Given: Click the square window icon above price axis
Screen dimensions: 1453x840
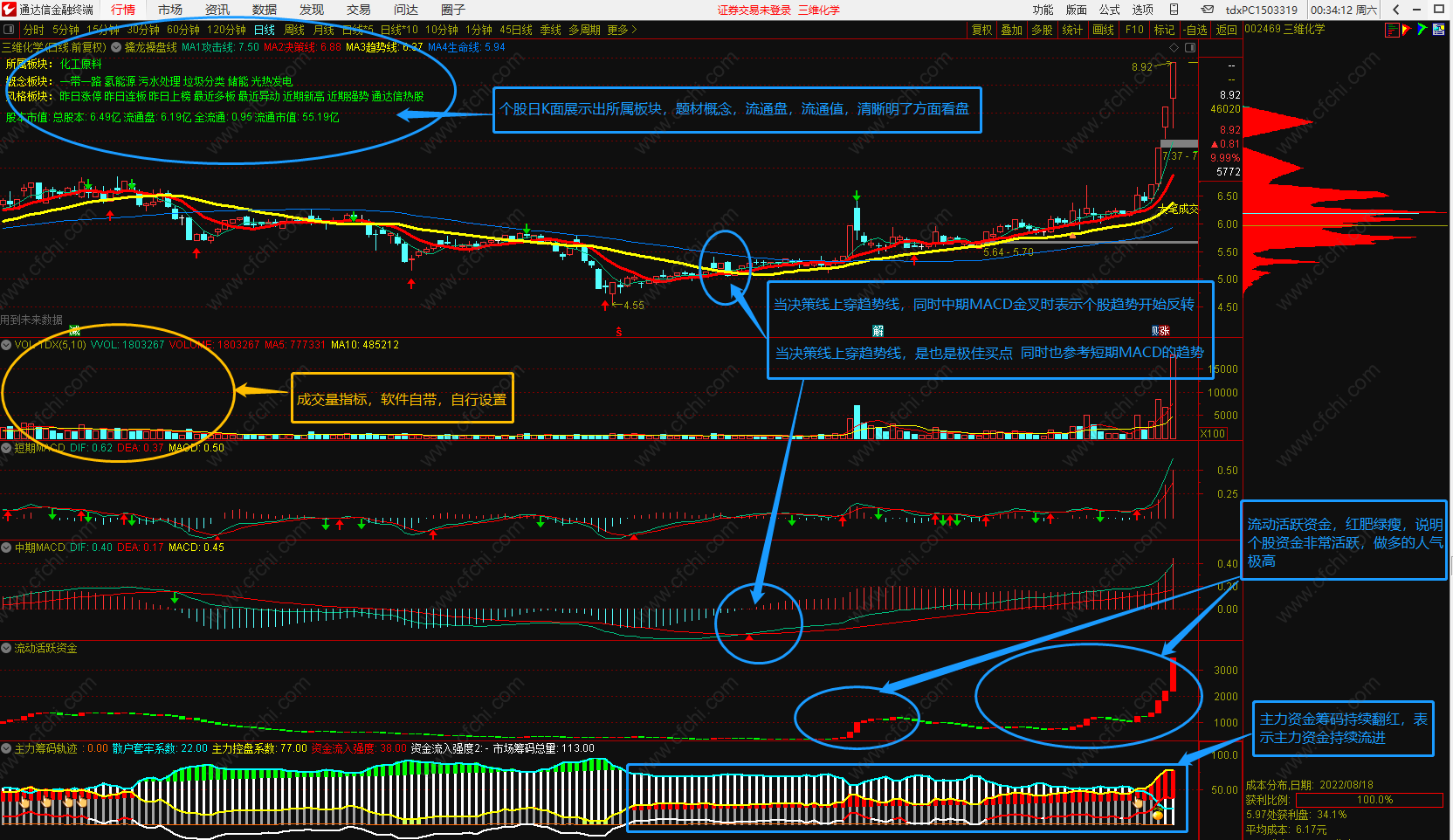Looking at the screenshot, I should coord(1190,47).
